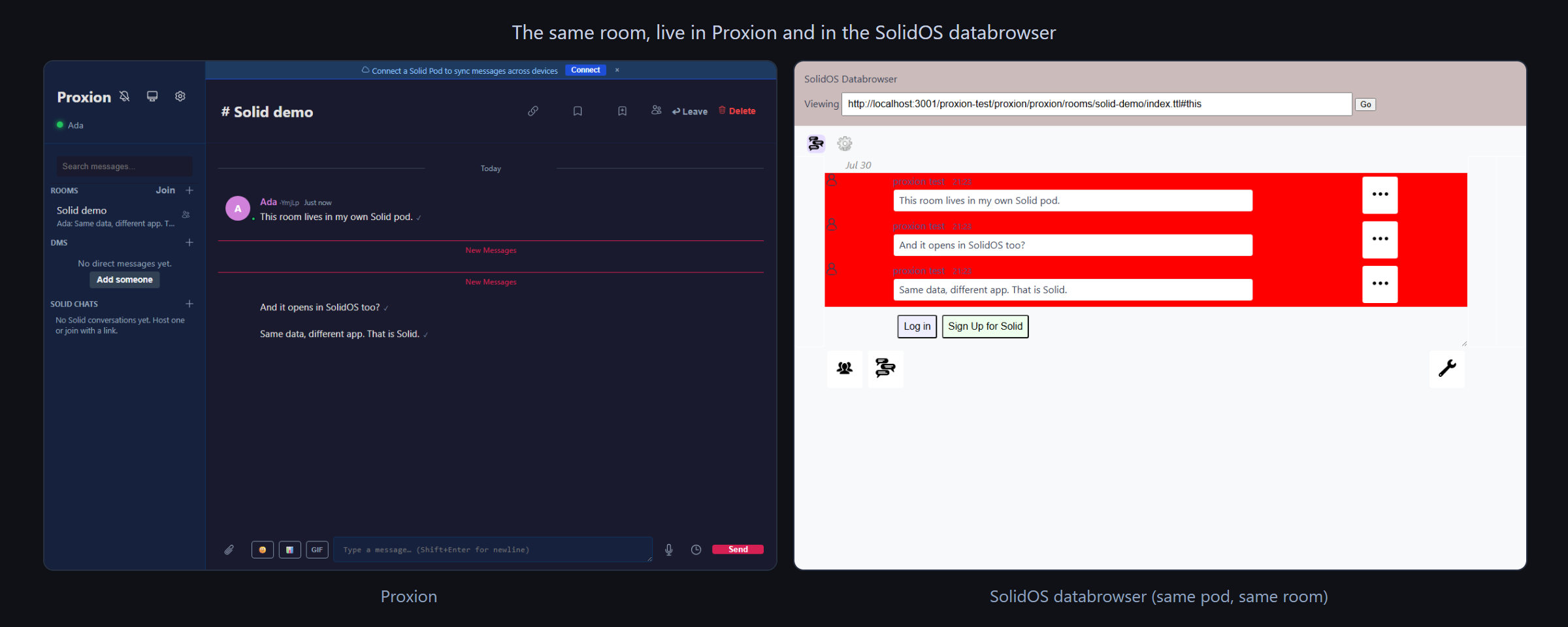Mute notifications with the crossed bell icon
Viewport: 1568px width, 627px height.
coord(124,97)
